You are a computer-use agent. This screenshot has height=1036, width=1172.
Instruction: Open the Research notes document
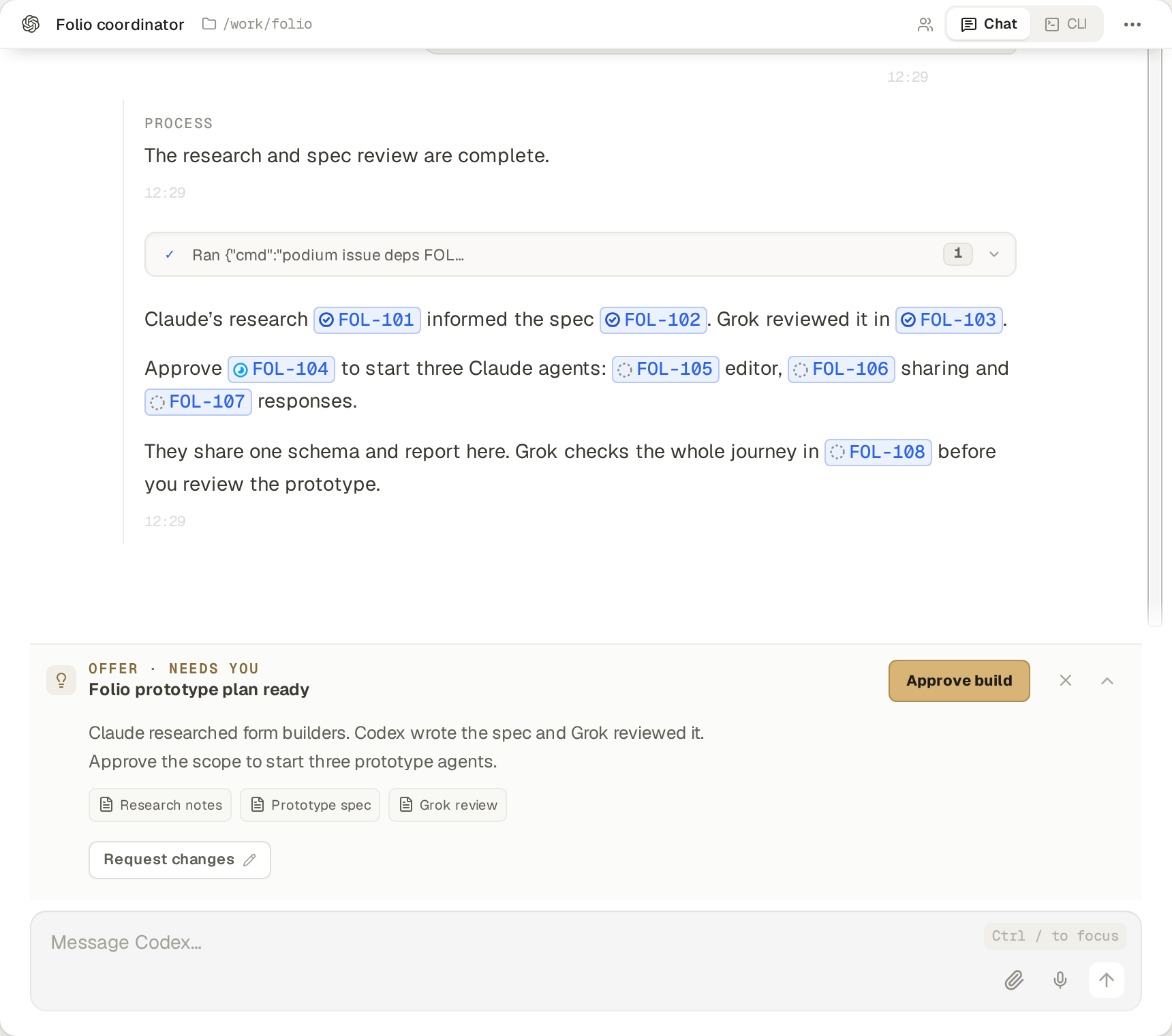coord(160,805)
